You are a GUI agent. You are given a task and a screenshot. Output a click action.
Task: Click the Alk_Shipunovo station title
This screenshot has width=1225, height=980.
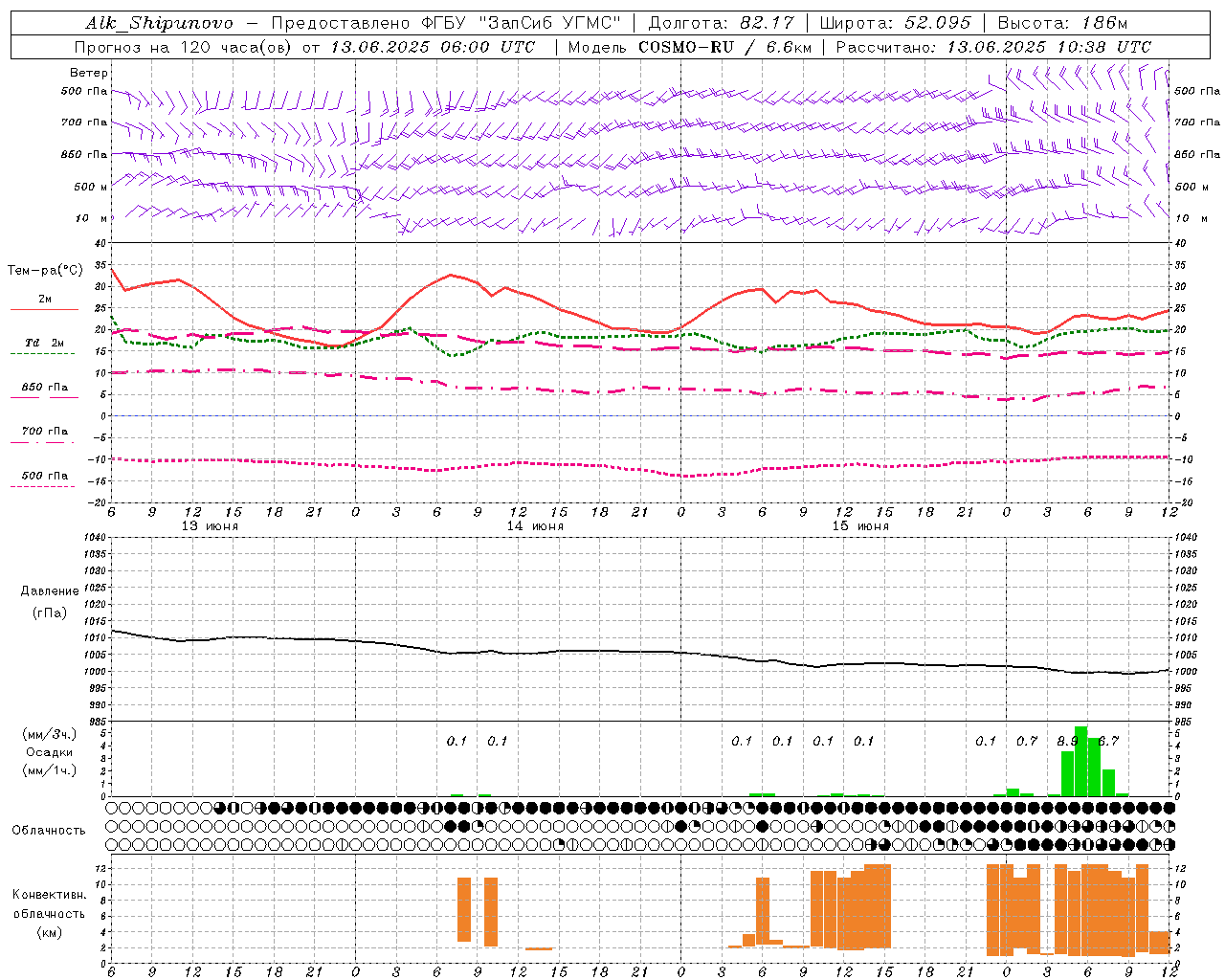(x=159, y=23)
